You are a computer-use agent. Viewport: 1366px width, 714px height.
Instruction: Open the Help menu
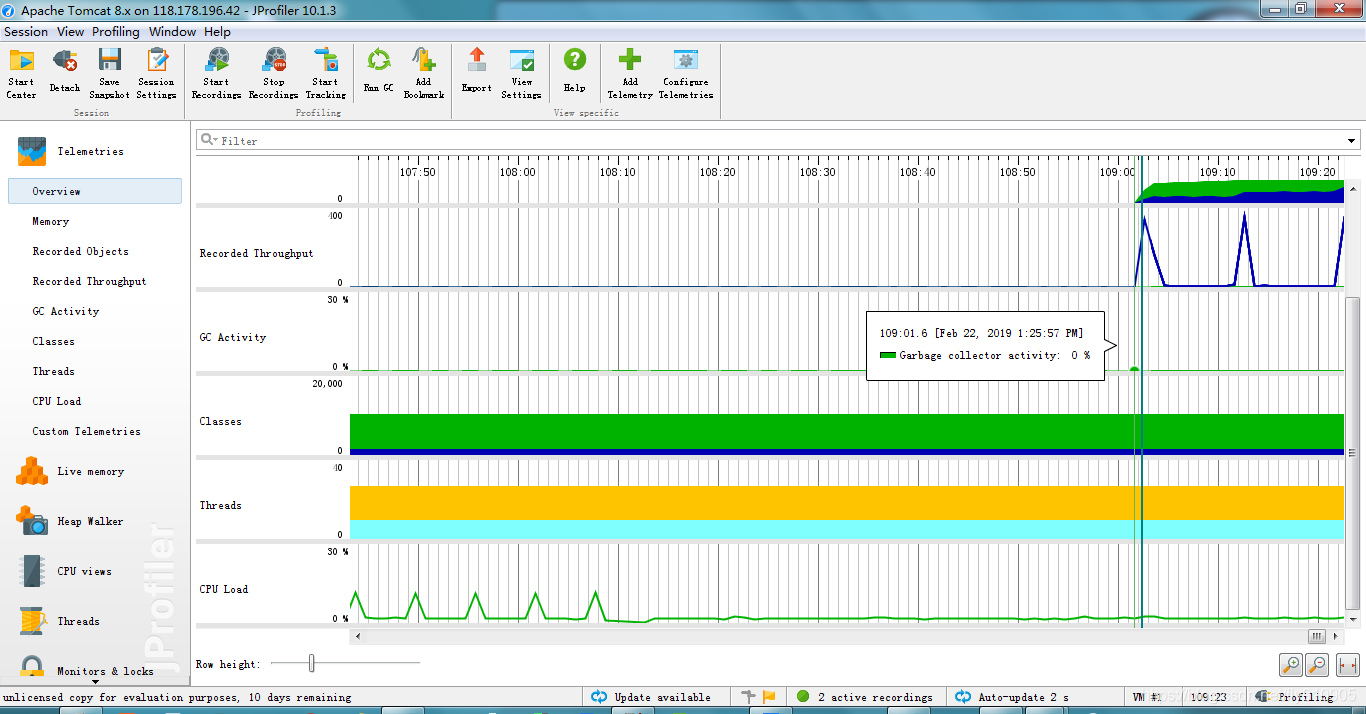217,31
